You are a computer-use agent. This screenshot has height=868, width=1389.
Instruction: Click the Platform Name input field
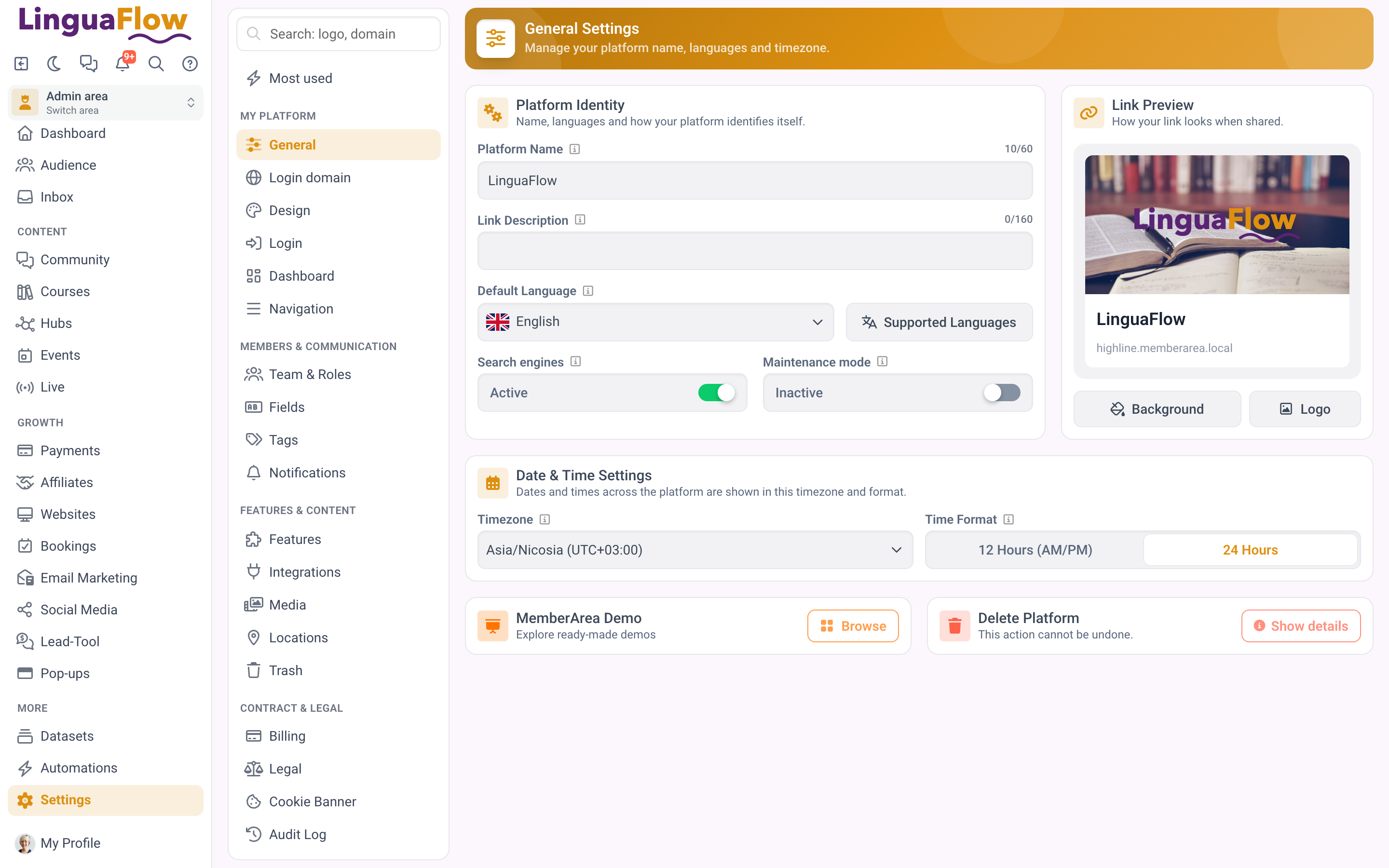[755, 180]
